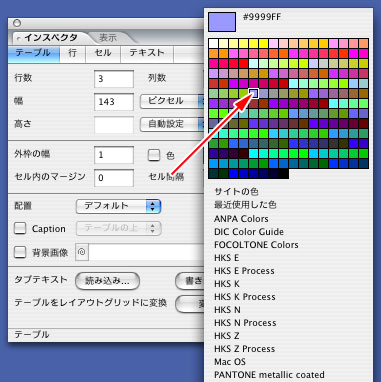Enable the Caption checkbox

(x=20, y=229)
